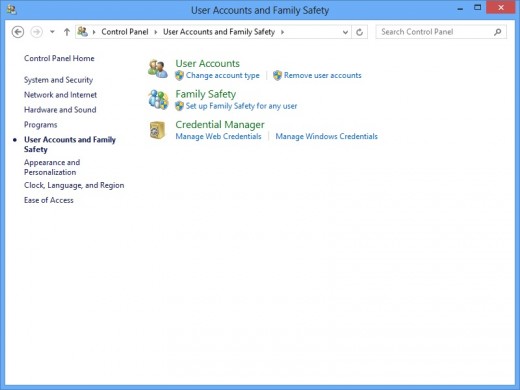Expand the chevron before Control Panel breadcrumb
The height and width of the screenshot is (390, 520).
(x=94, y=32)
